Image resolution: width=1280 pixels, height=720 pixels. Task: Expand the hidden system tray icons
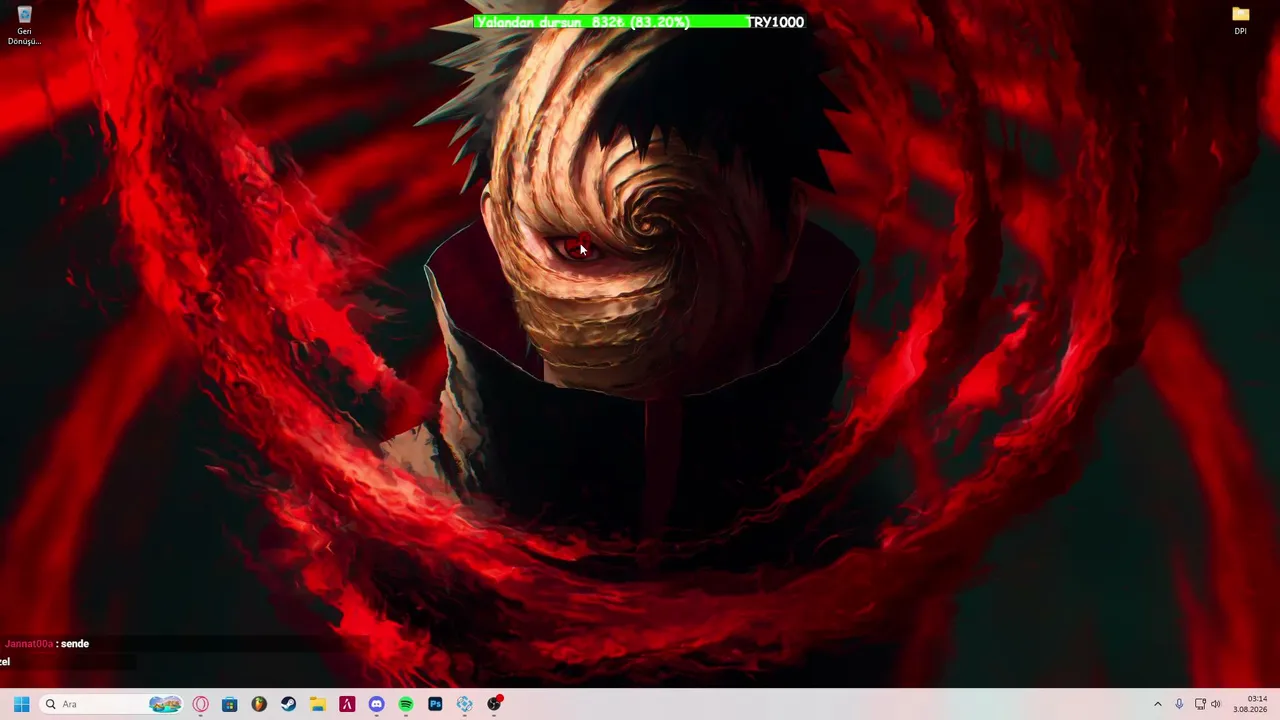1158,704
